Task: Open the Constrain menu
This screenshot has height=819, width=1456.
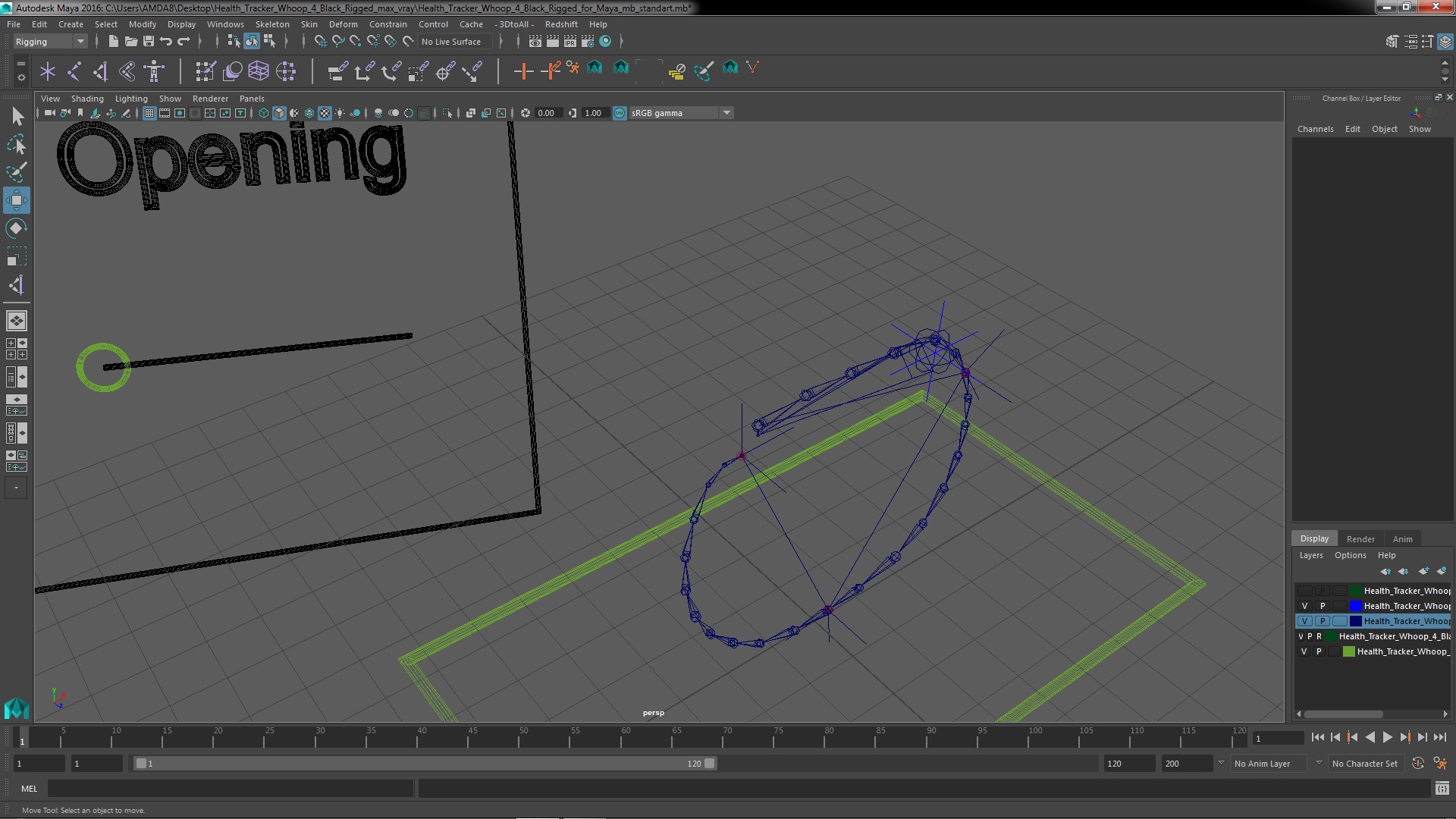Action: point(388,24)
